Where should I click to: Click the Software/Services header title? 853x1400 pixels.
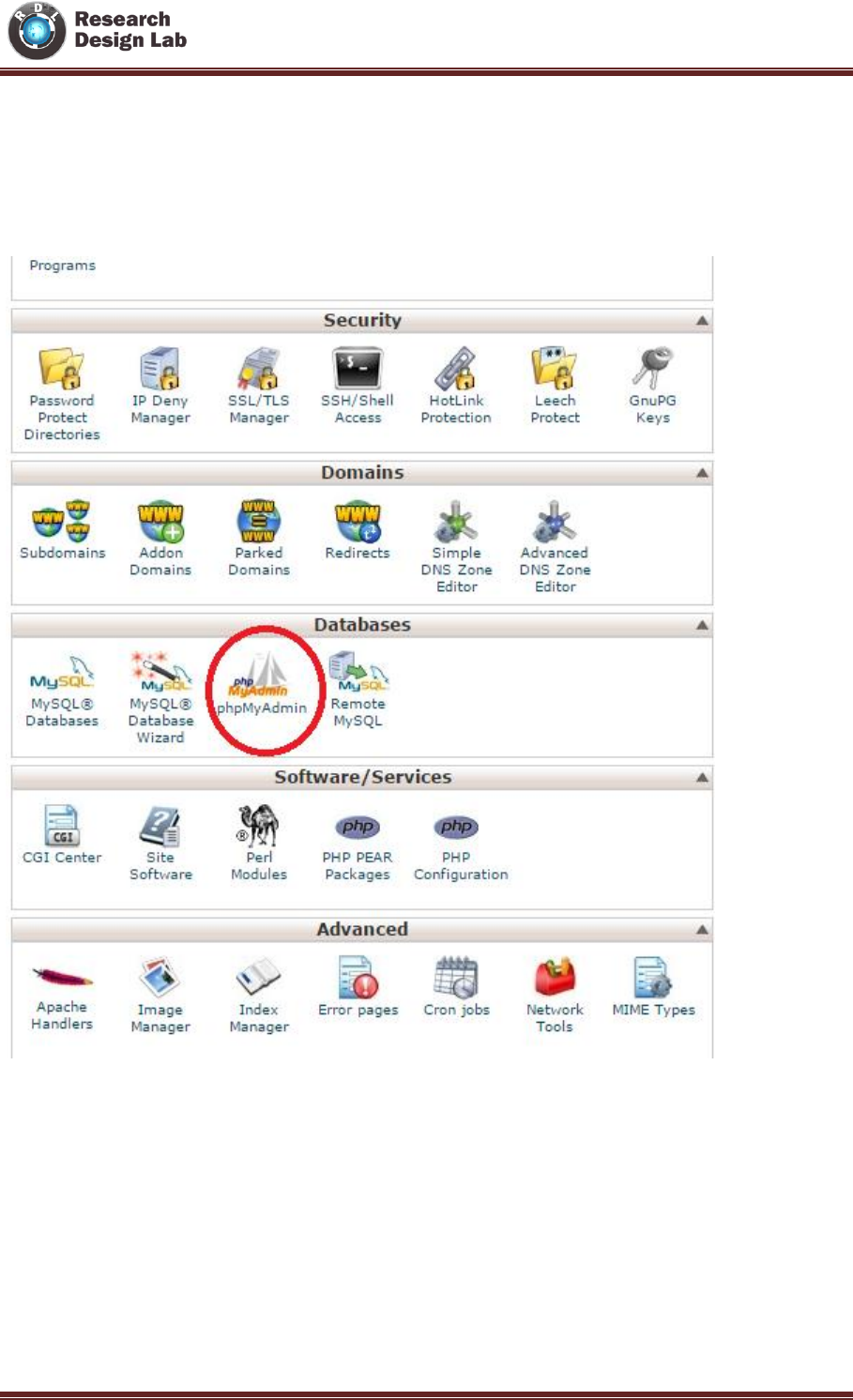point(362,776)
